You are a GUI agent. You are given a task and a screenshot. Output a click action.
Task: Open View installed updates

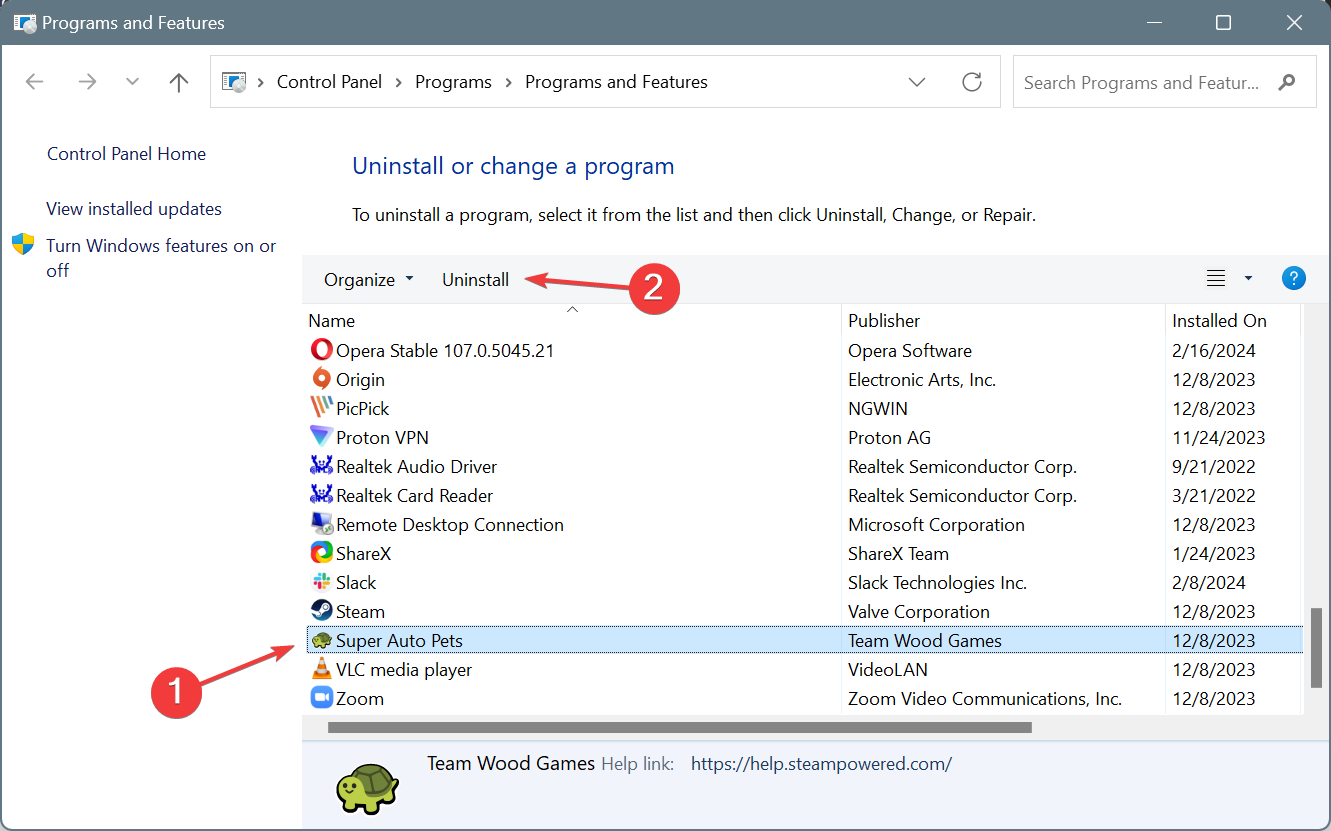click(x=133, y=208)
